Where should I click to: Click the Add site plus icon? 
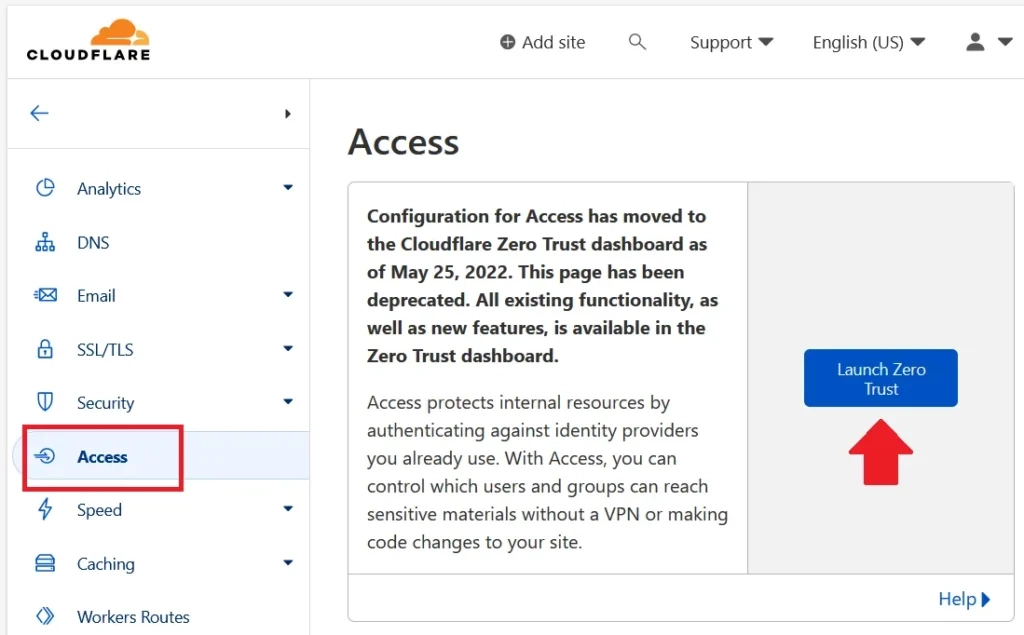(507, 42)
